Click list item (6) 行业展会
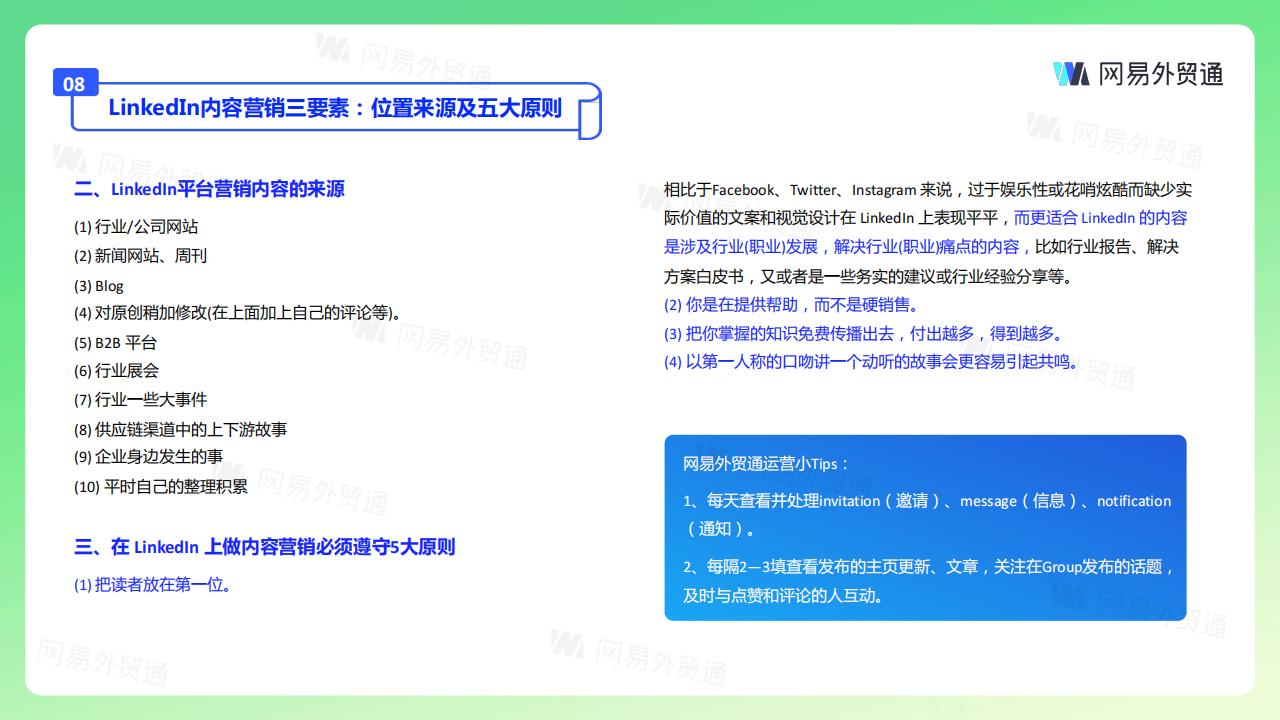This screenshot has height=720, width=1280. click(x=117, y=371)
